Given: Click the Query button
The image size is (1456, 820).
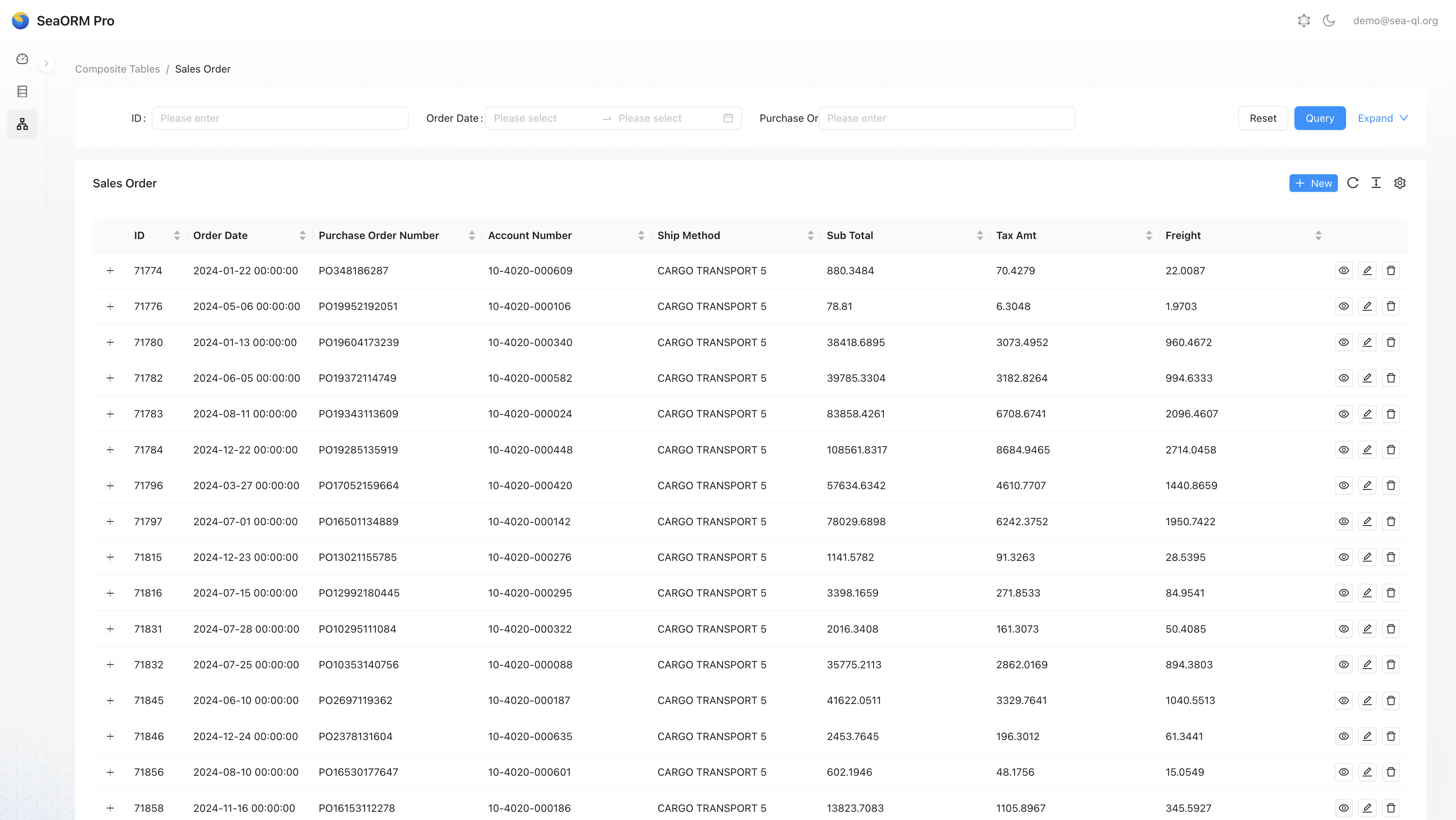Looking at the screenshot, I should [x=1320, y=118].
